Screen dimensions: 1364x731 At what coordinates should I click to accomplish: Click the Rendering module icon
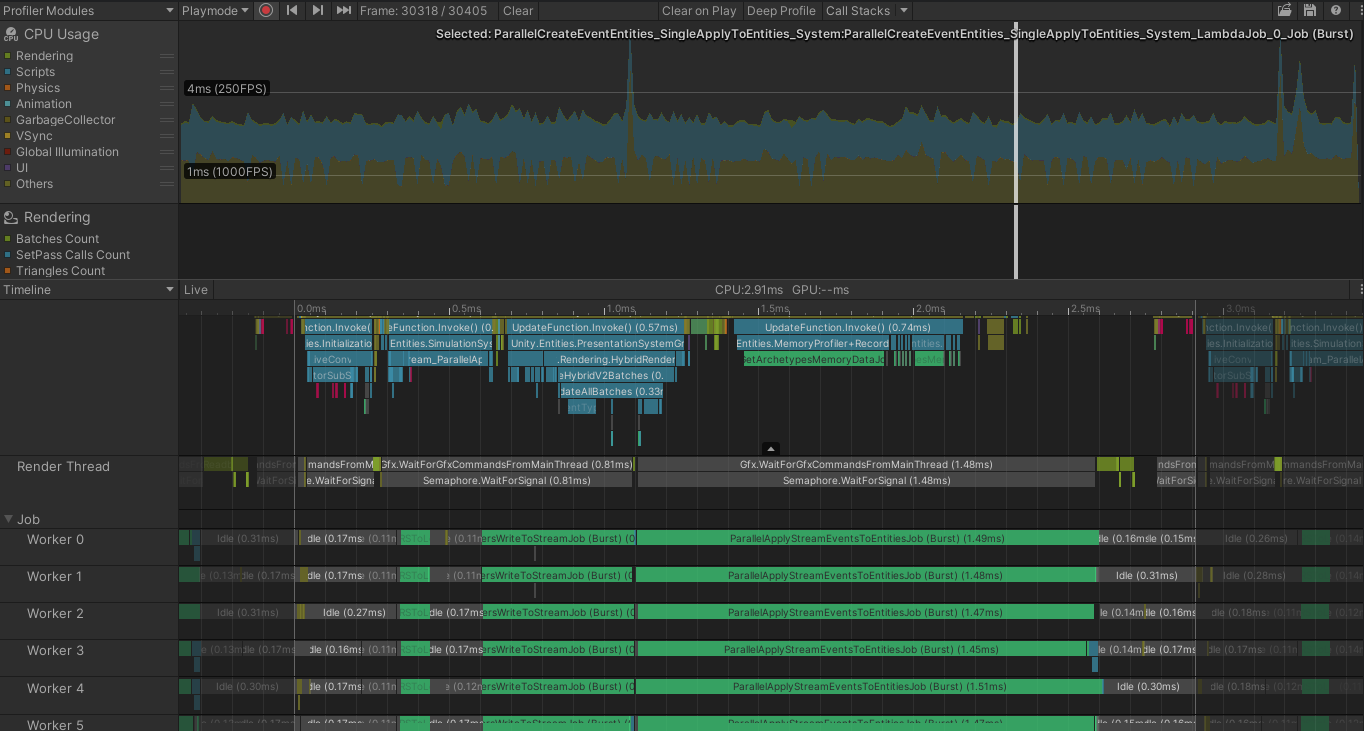pos(9,216)
